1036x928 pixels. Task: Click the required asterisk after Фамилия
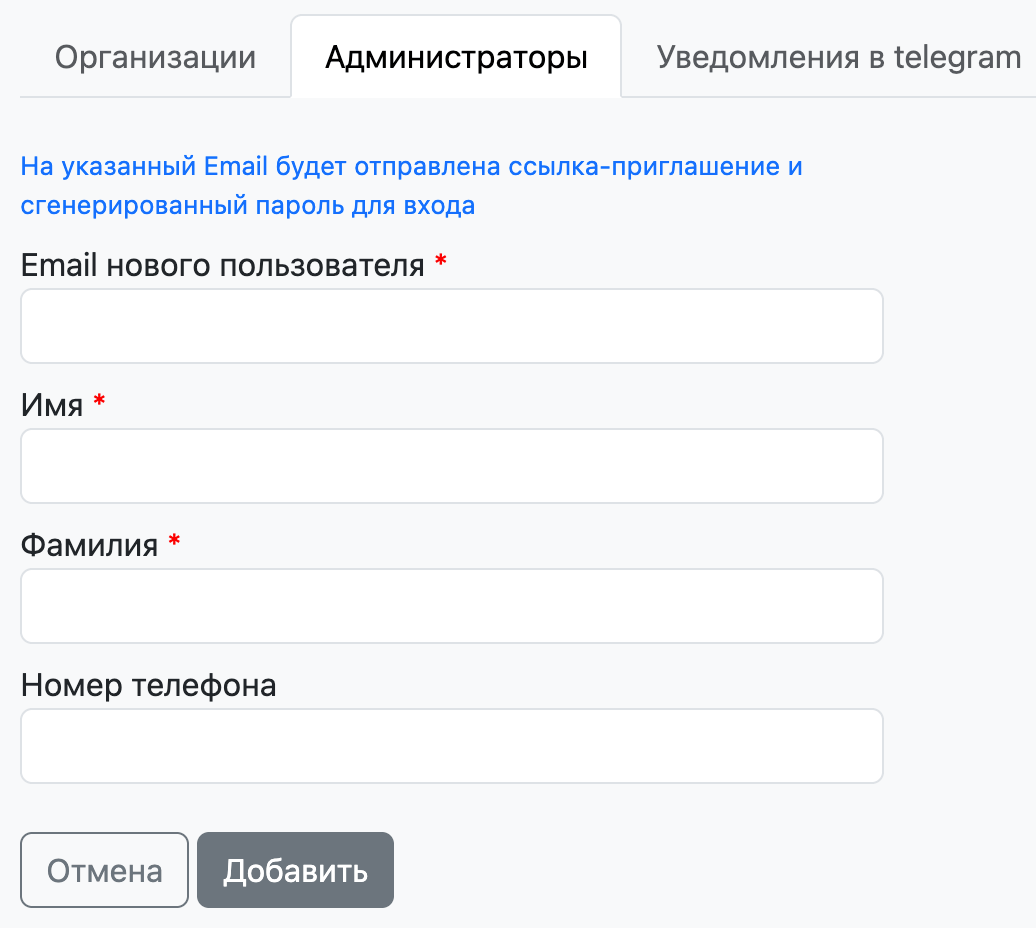(174, 542)
